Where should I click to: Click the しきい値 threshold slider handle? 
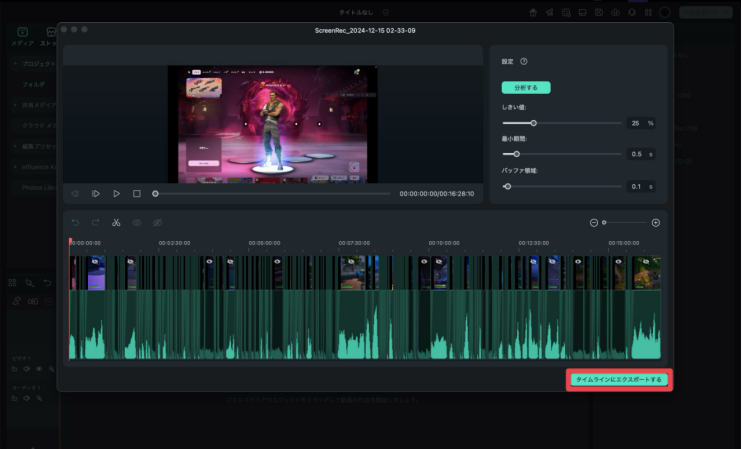(x=533, y=123)
